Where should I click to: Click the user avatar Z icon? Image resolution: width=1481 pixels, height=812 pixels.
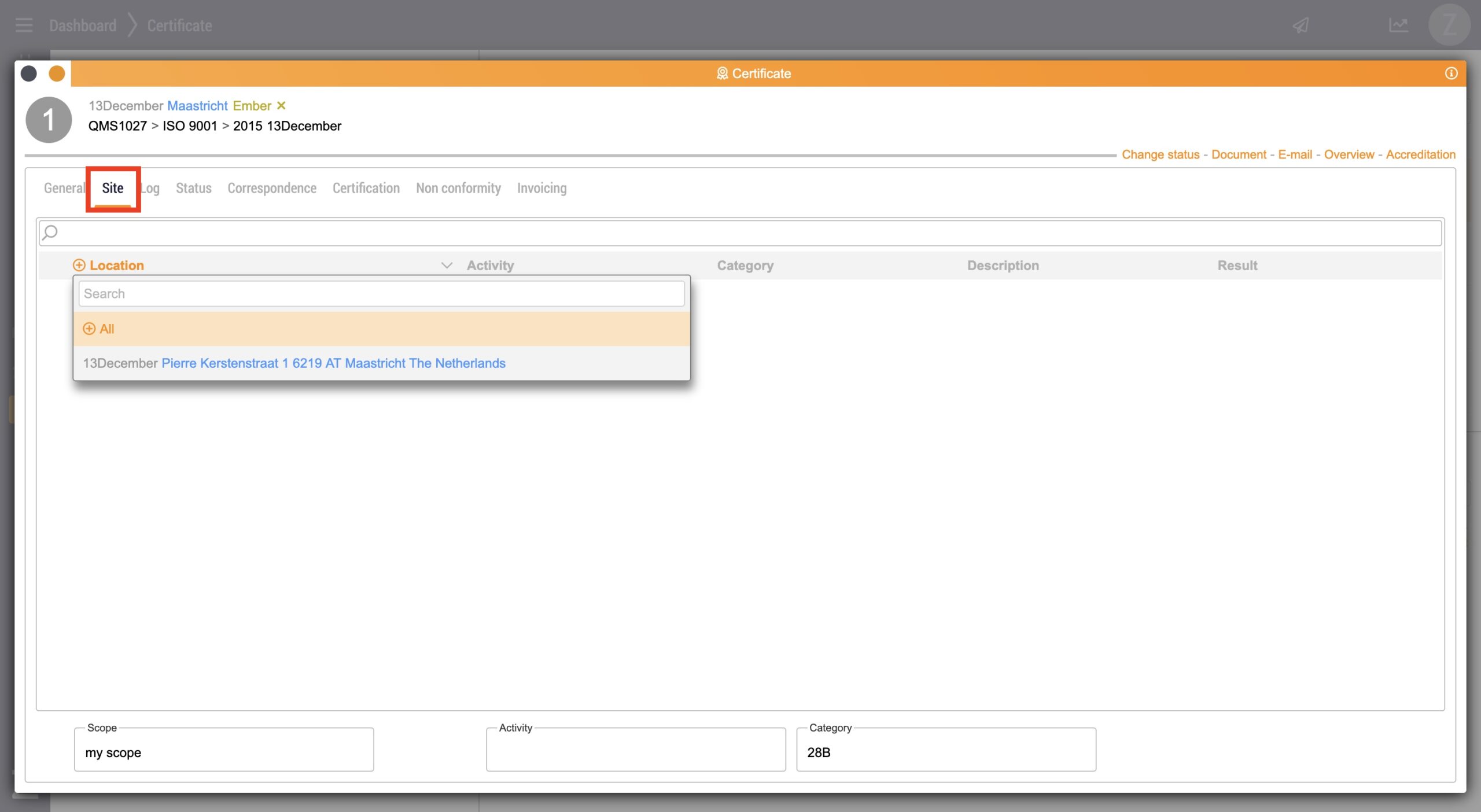1449,25
